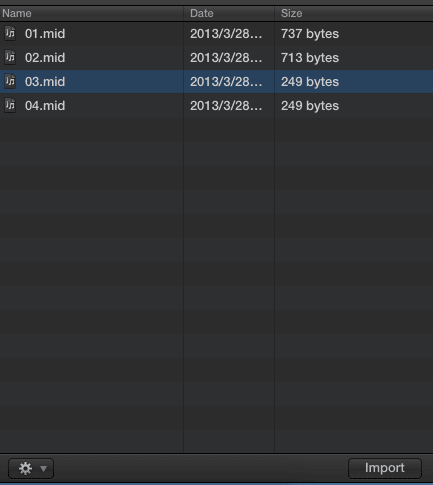The width and height of the screenshot is (433, 485).
Task: Click the date of 01.mid
Action: tap(226, 34)
